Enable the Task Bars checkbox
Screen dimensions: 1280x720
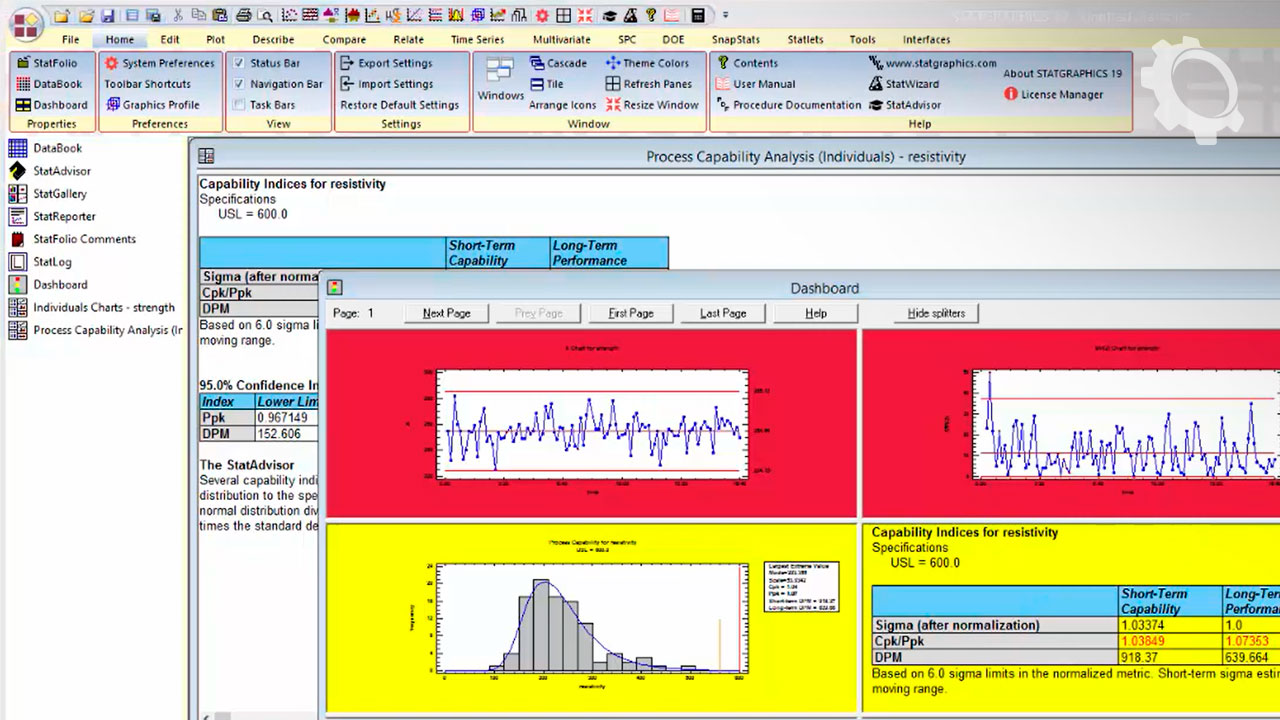(239, 105)
